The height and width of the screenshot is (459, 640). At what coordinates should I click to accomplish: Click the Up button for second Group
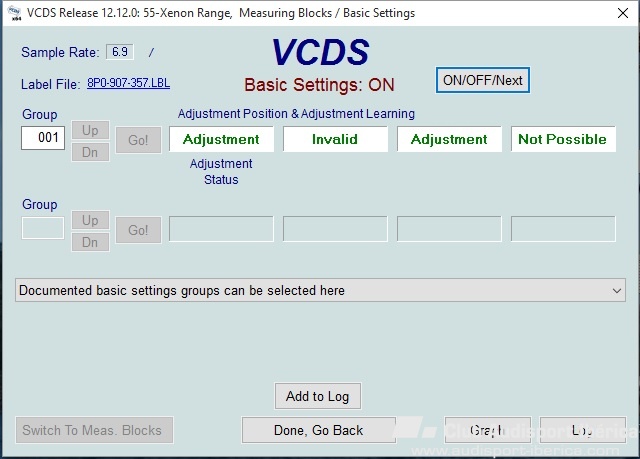[x=90, y=220]
